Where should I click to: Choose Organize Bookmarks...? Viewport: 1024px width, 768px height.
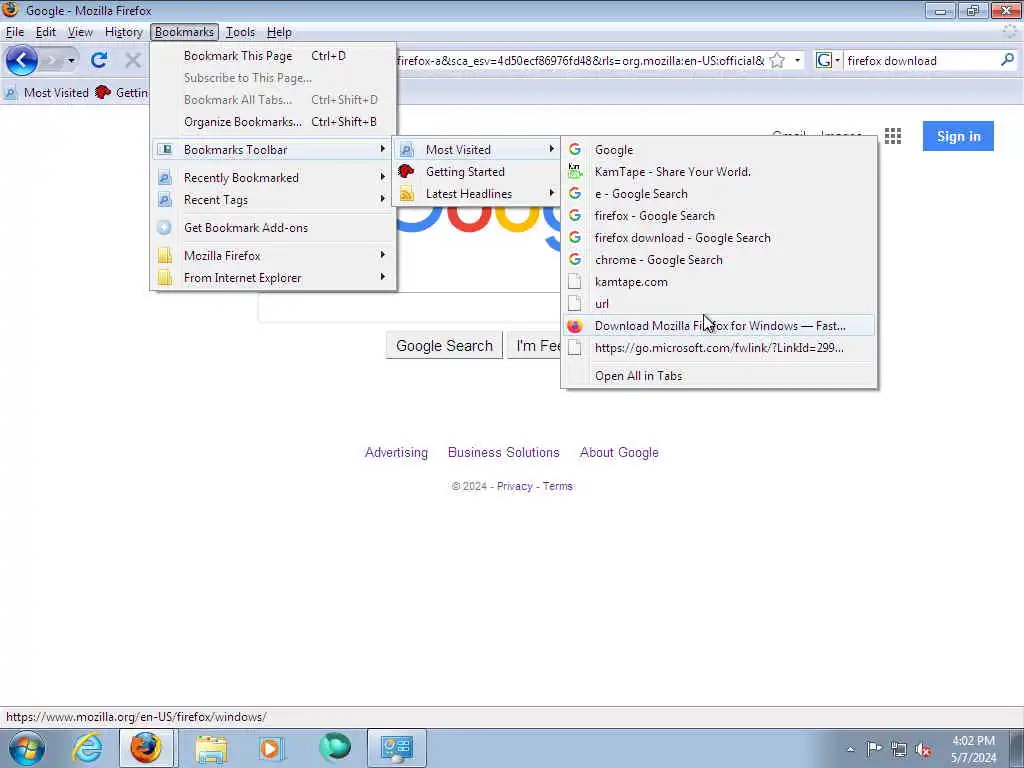[x=273, y=122]
